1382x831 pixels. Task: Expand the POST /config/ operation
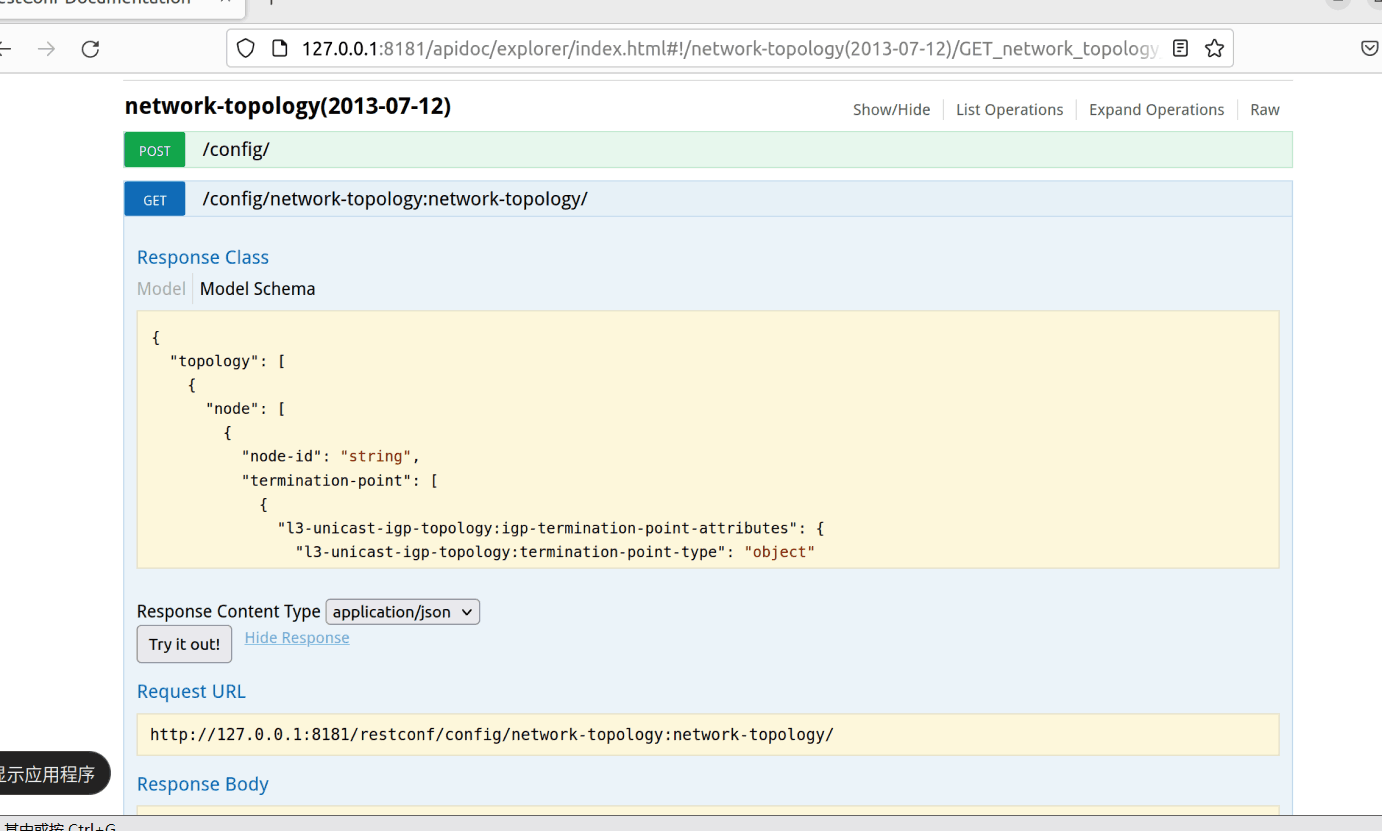(x=236, y=150)
